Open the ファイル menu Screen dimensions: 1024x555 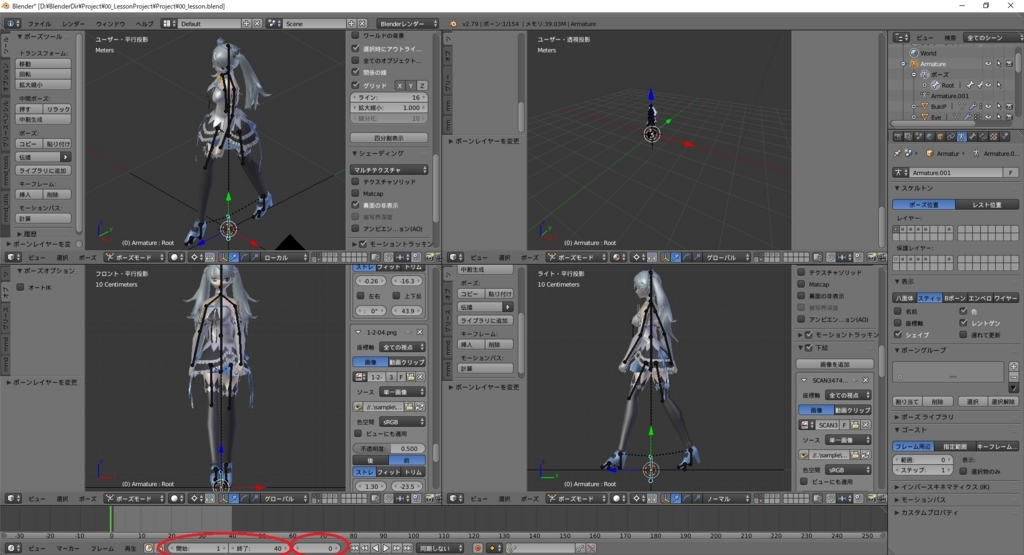[x=38, y=22]
